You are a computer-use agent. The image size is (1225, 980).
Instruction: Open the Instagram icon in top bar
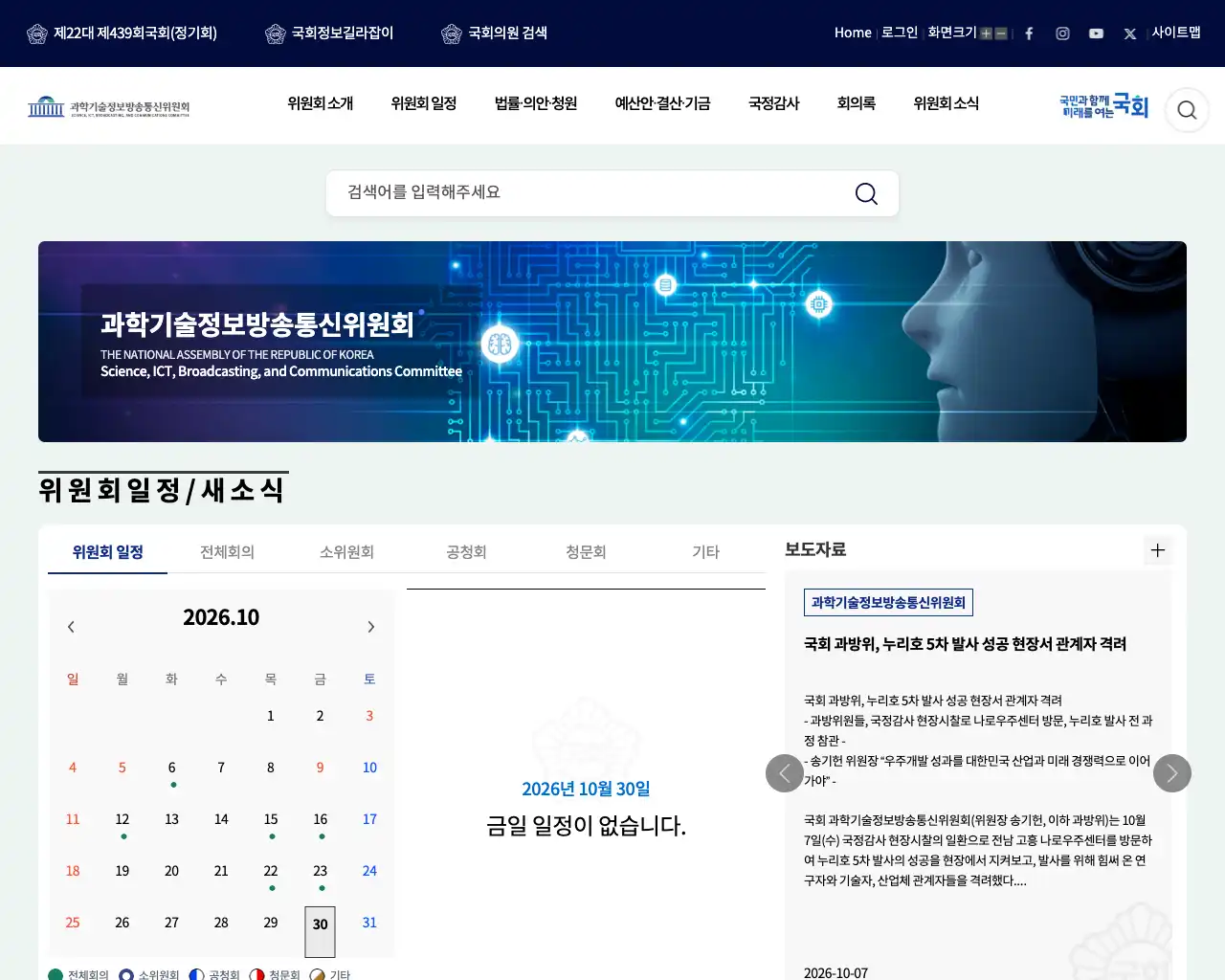point(1062,33)
